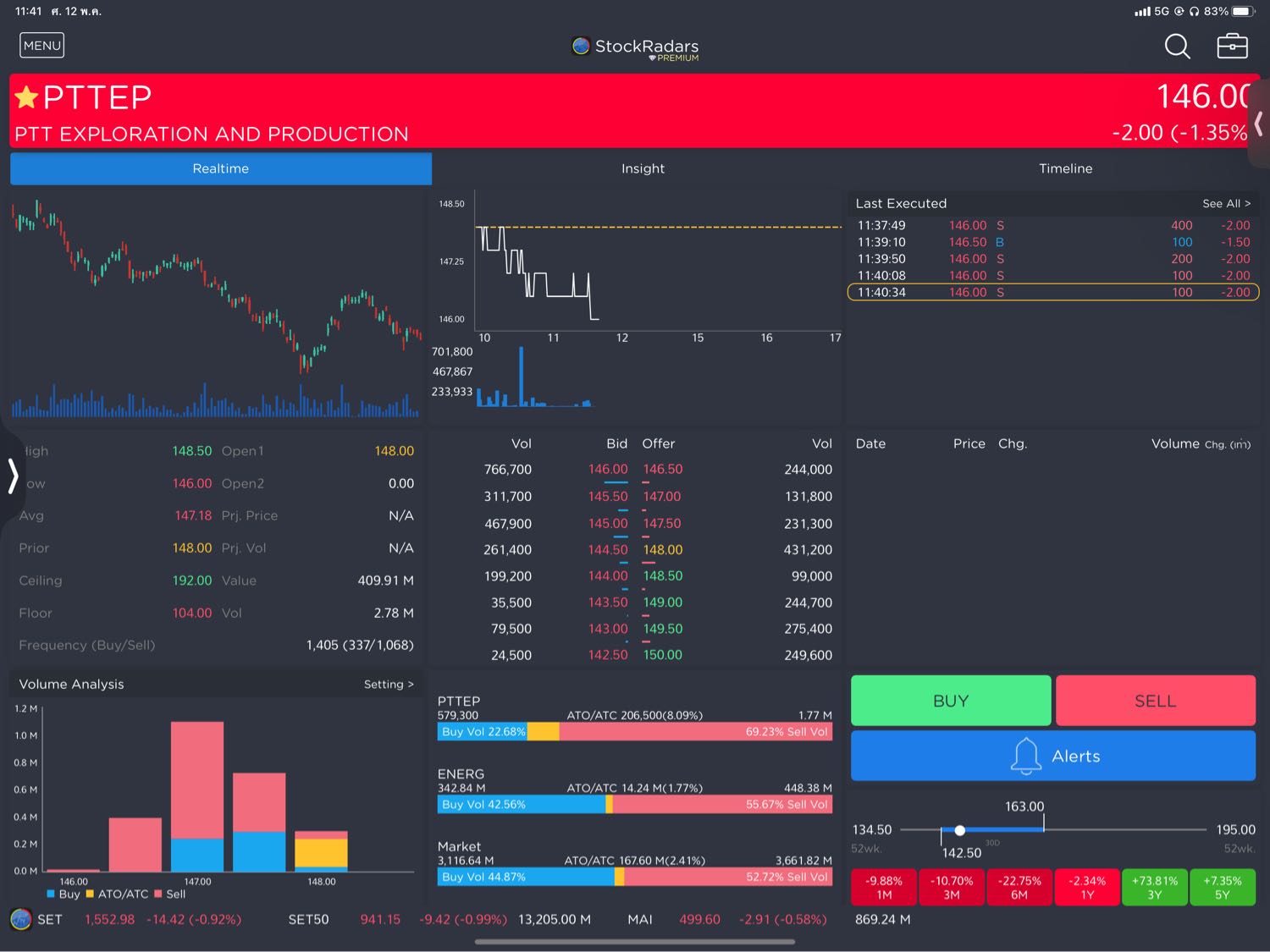Select the 11:40:34 executed trade row
The height and width of the screenshot is (952, 1270).
pos(1053,292)
